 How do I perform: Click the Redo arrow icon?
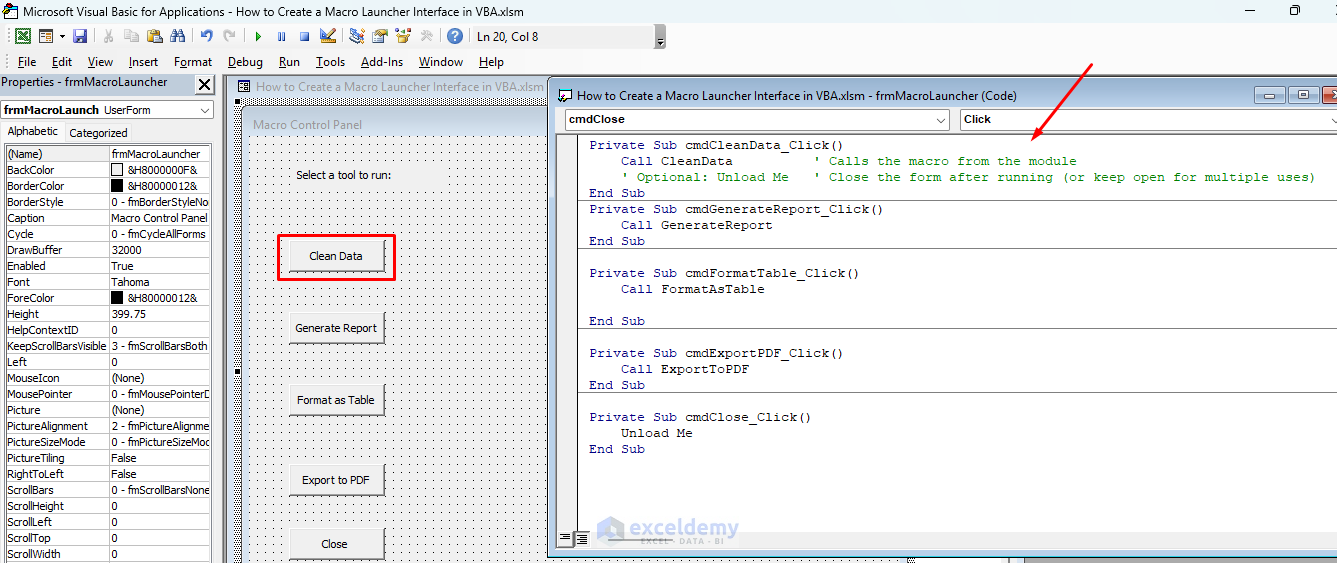[x=229, y=36]
